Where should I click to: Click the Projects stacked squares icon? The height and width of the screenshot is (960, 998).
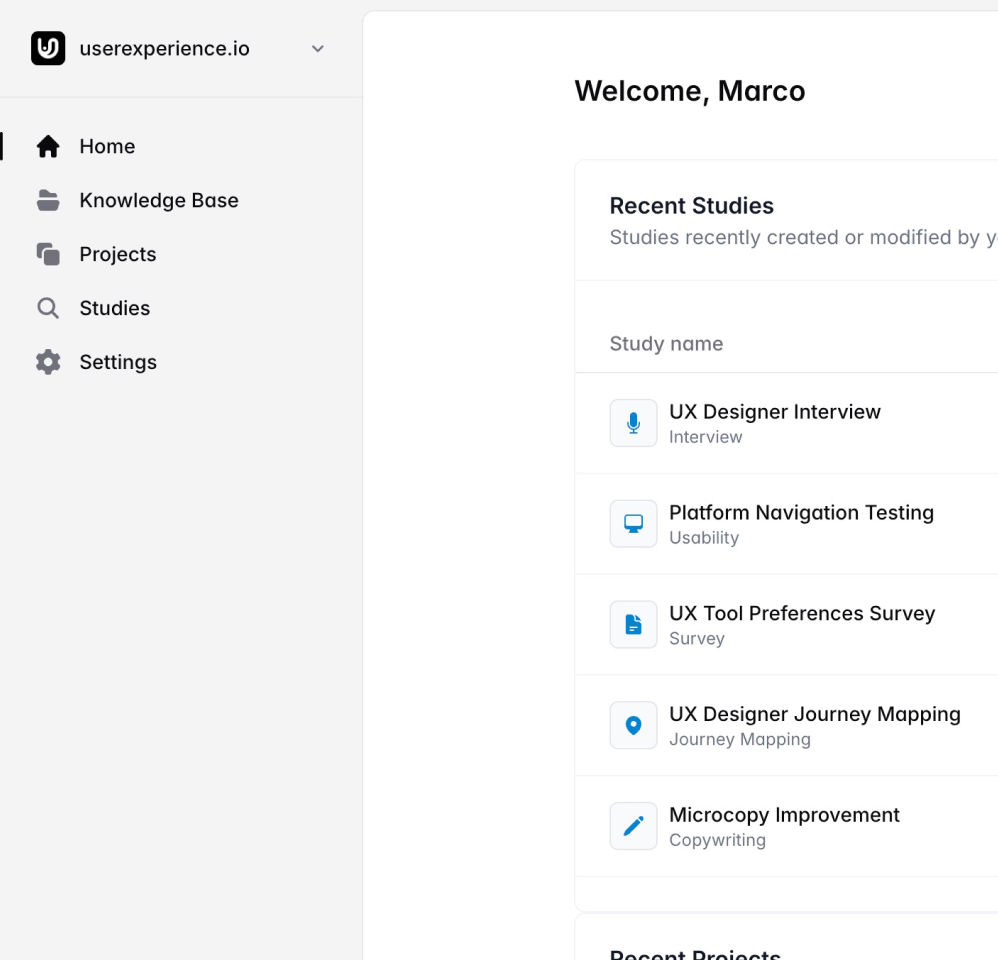click(48, 254)
